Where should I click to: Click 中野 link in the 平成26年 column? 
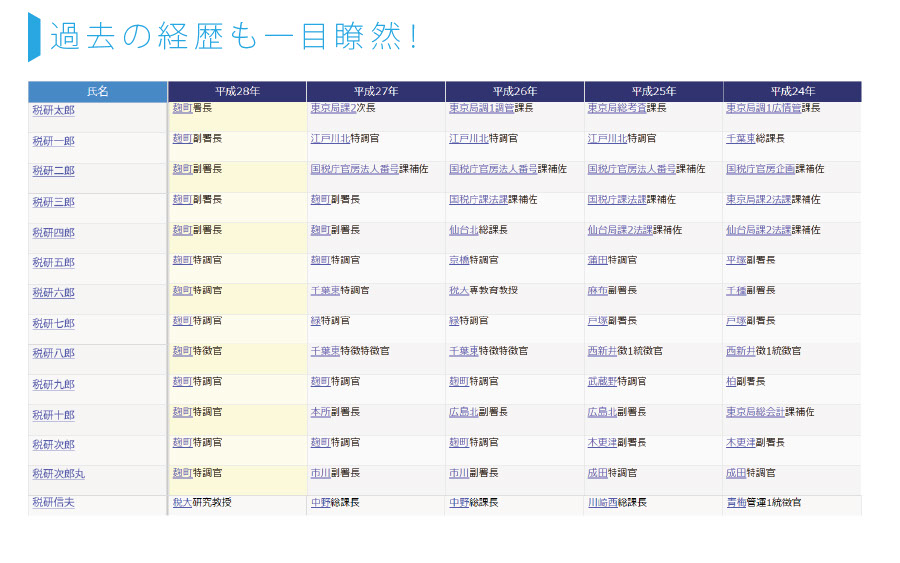(459, 502)
